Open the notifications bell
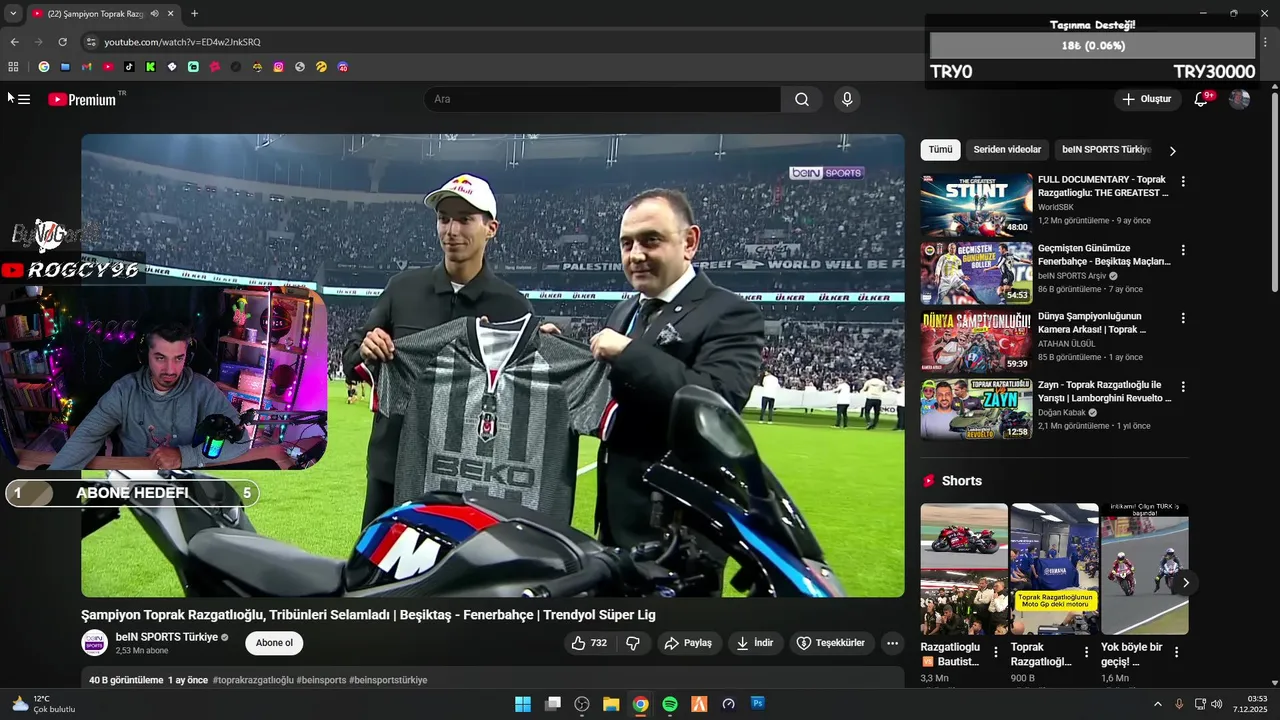 pyautogui.click(x=1202, y=99)
